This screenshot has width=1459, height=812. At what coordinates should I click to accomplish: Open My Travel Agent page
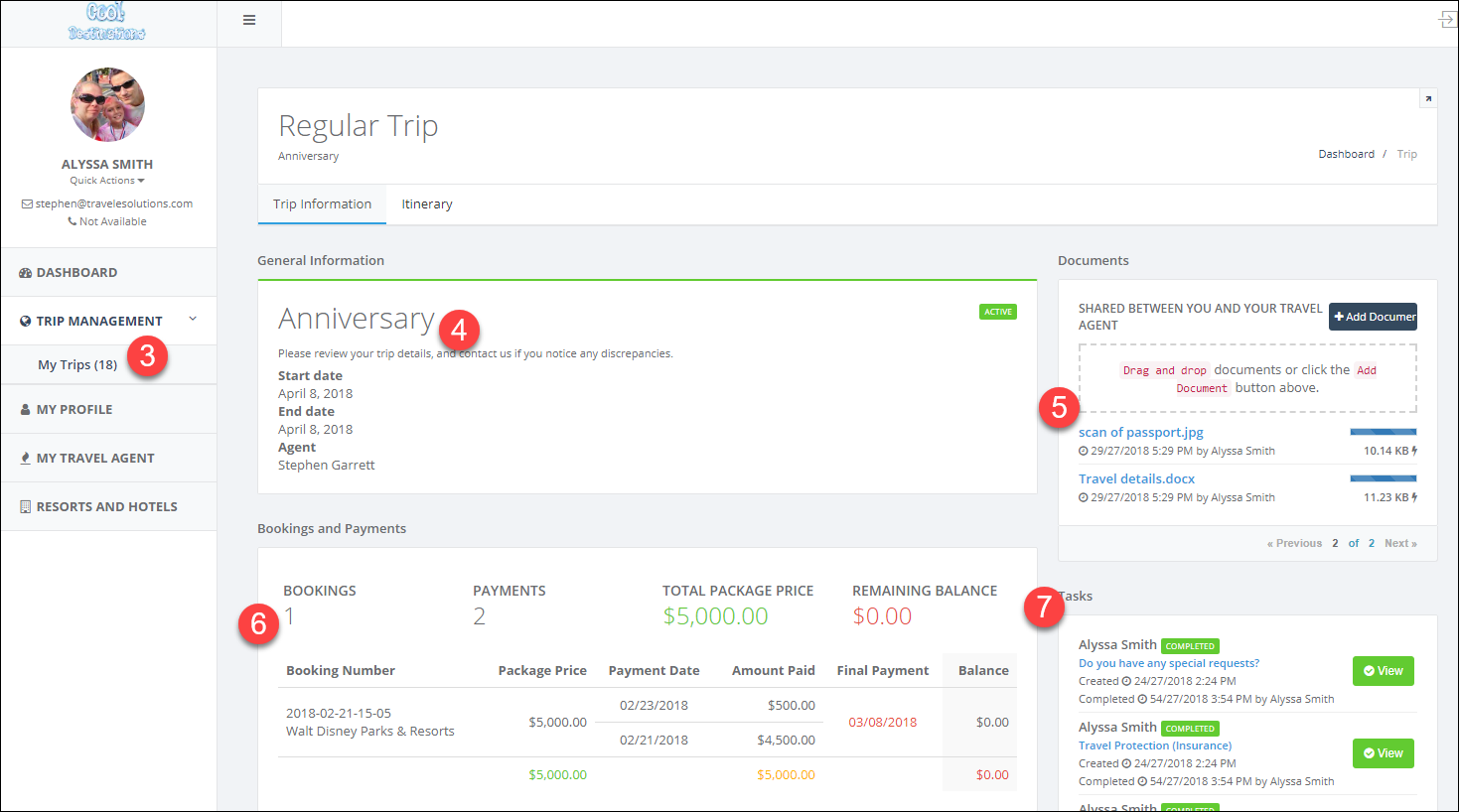tap(95, 458)
